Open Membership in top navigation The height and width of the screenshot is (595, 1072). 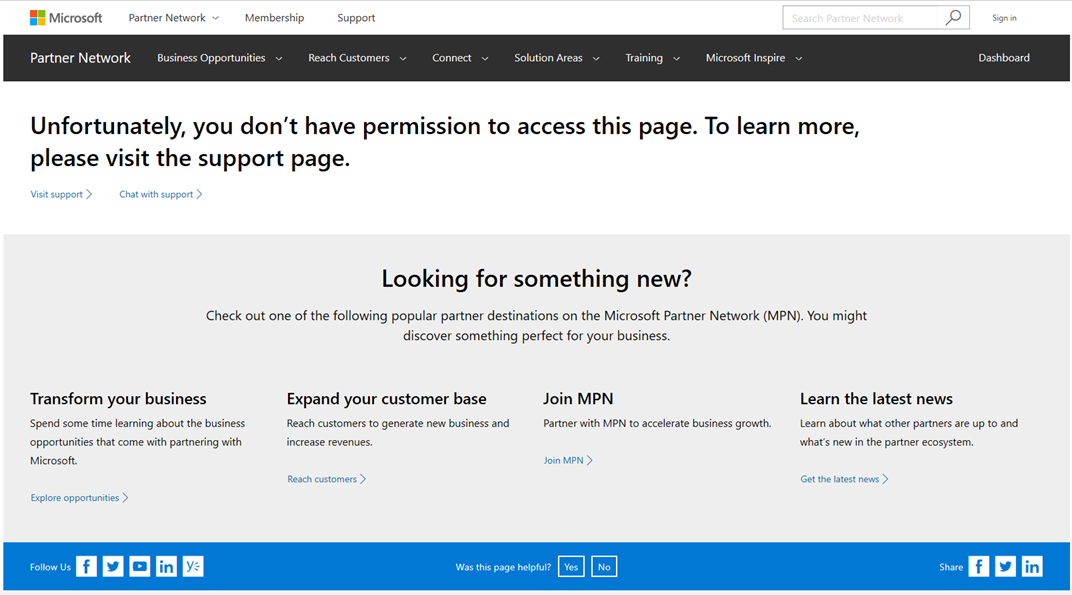[274, 18]
